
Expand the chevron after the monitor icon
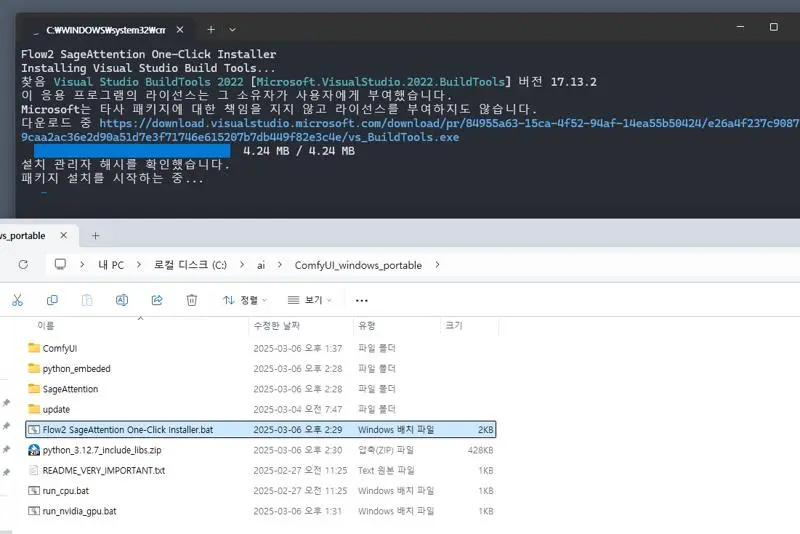(x=82, y=264)
